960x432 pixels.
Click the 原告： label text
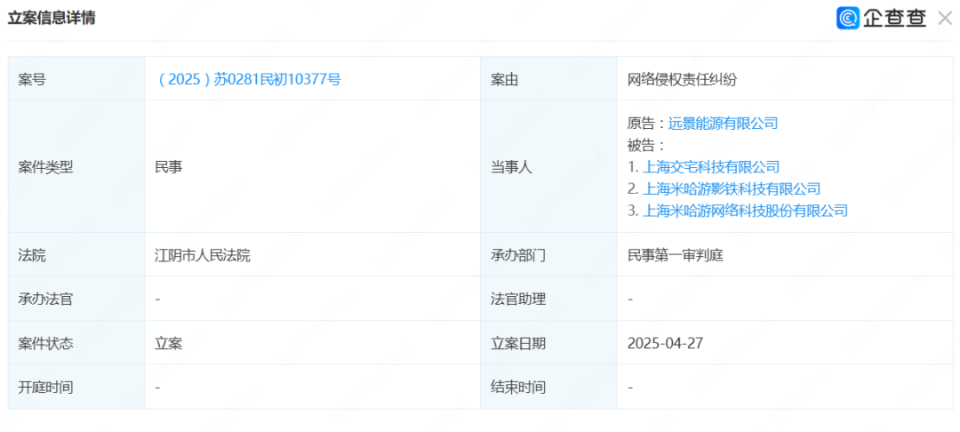[x=648, y=123]
